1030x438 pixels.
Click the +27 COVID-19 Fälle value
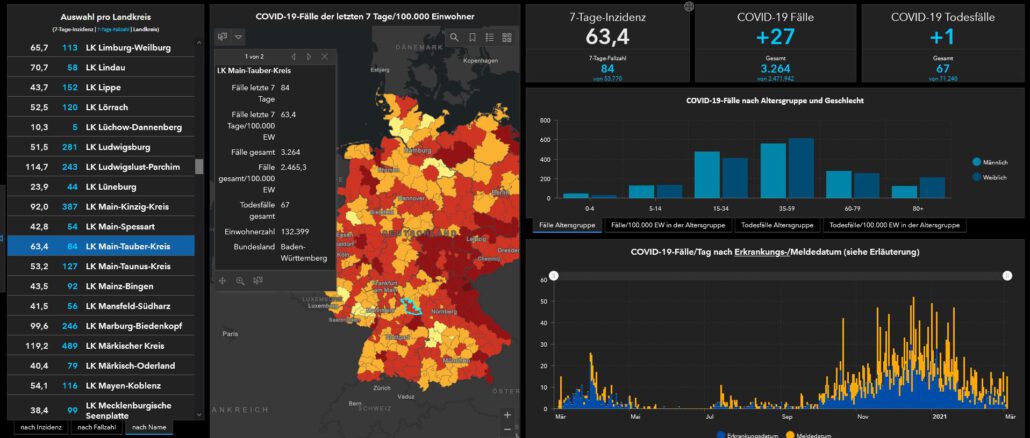click(x=775, y=37)
